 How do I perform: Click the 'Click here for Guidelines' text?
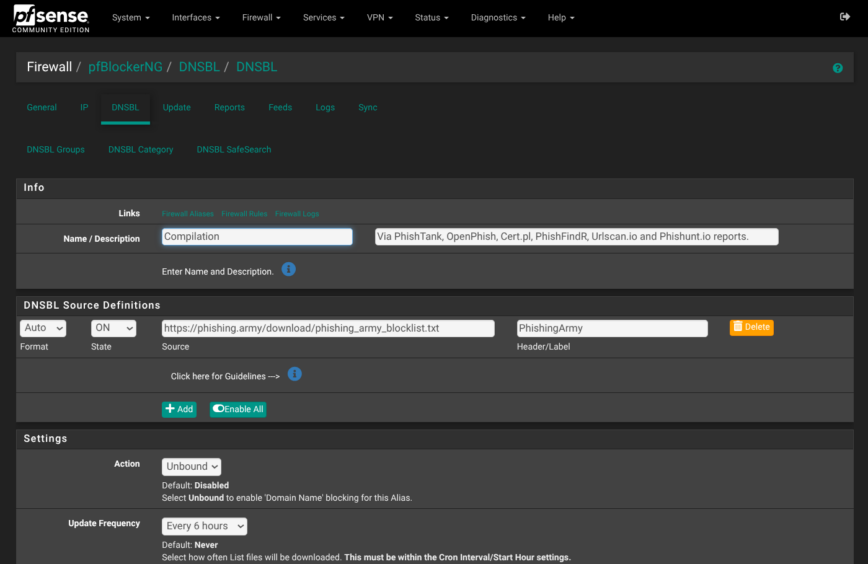coord(225,376)
